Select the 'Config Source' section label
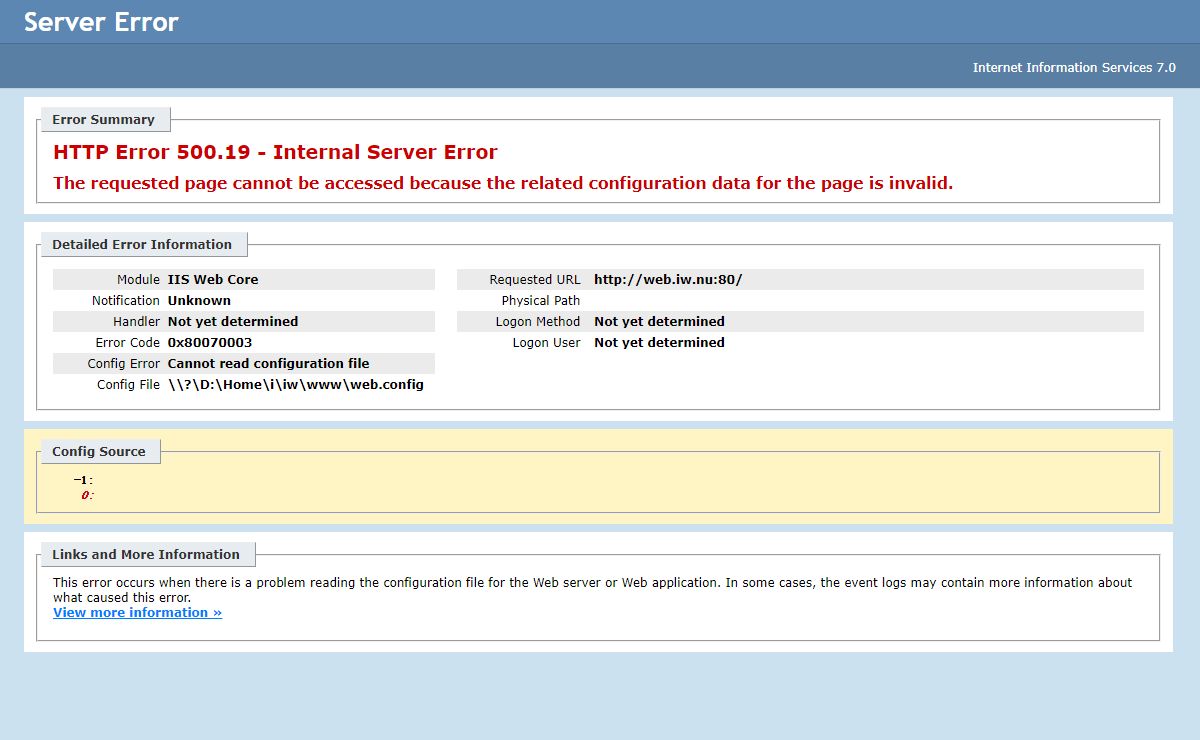This screenshot has height=740, width=1200. point(99,451)
